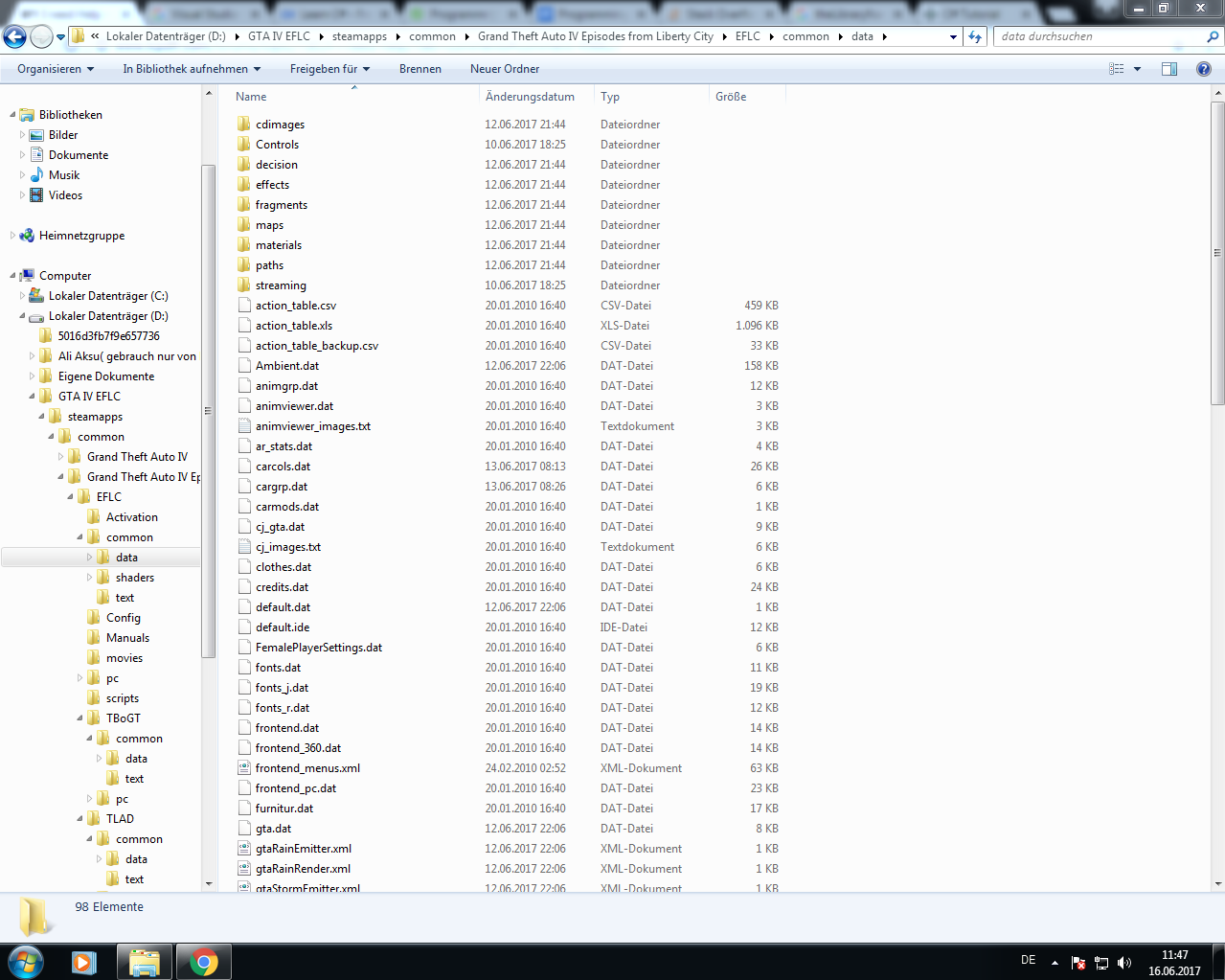The height and width of the screenshot is (980, 1225).
Task: Open the Help question mark icon
Action: [x=1204, y=69]
